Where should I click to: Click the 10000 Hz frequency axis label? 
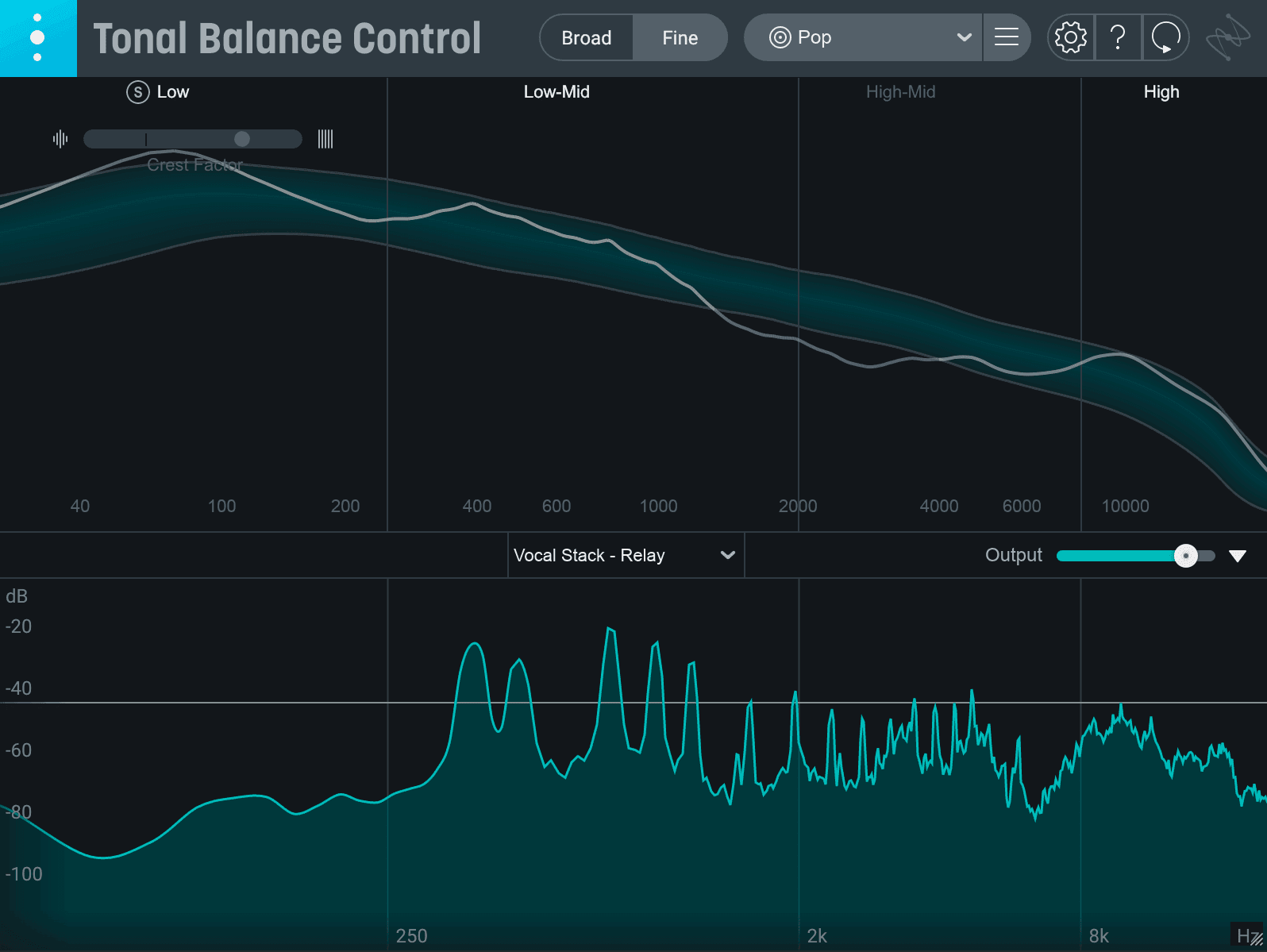click(1126, 506)
